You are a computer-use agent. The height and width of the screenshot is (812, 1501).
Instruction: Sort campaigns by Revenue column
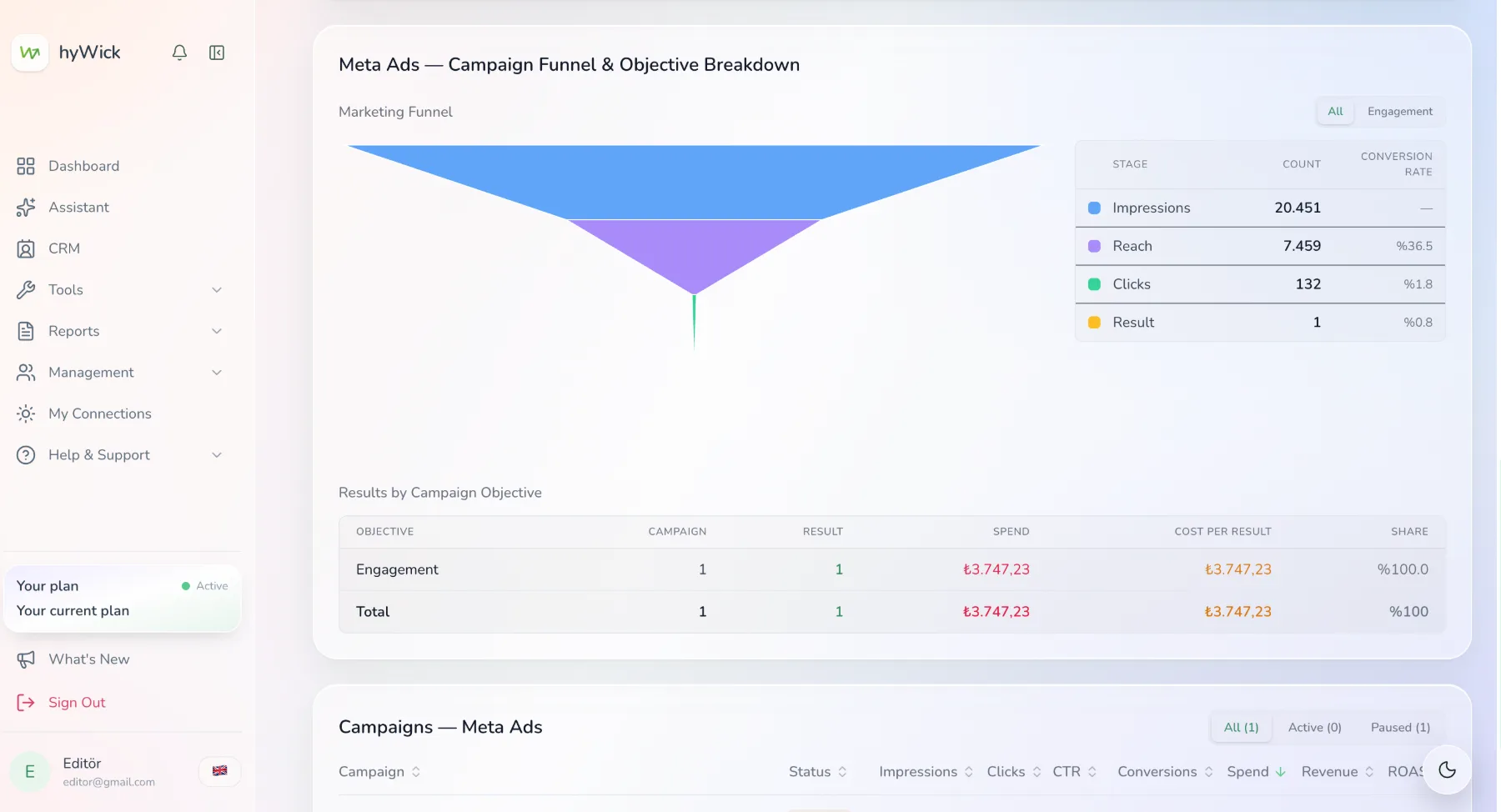click(x=1338, y=772)
